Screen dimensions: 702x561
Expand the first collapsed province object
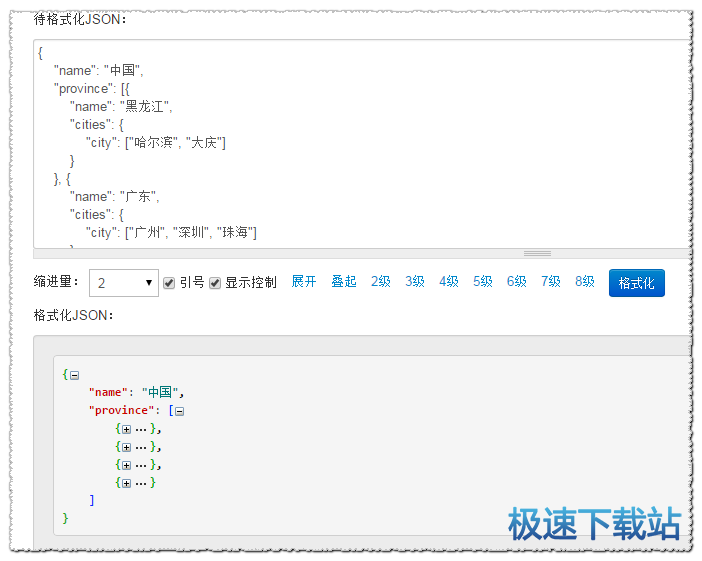click(126, 429)
